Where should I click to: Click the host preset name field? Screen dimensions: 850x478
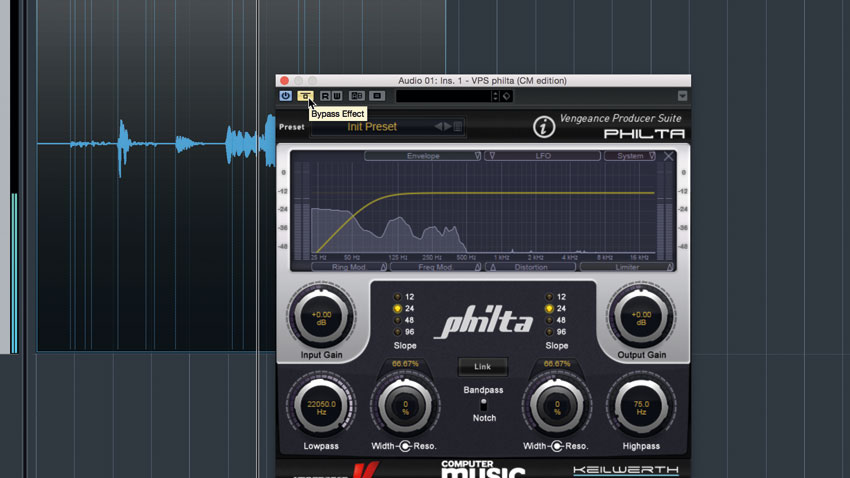[x=443, y=96]
